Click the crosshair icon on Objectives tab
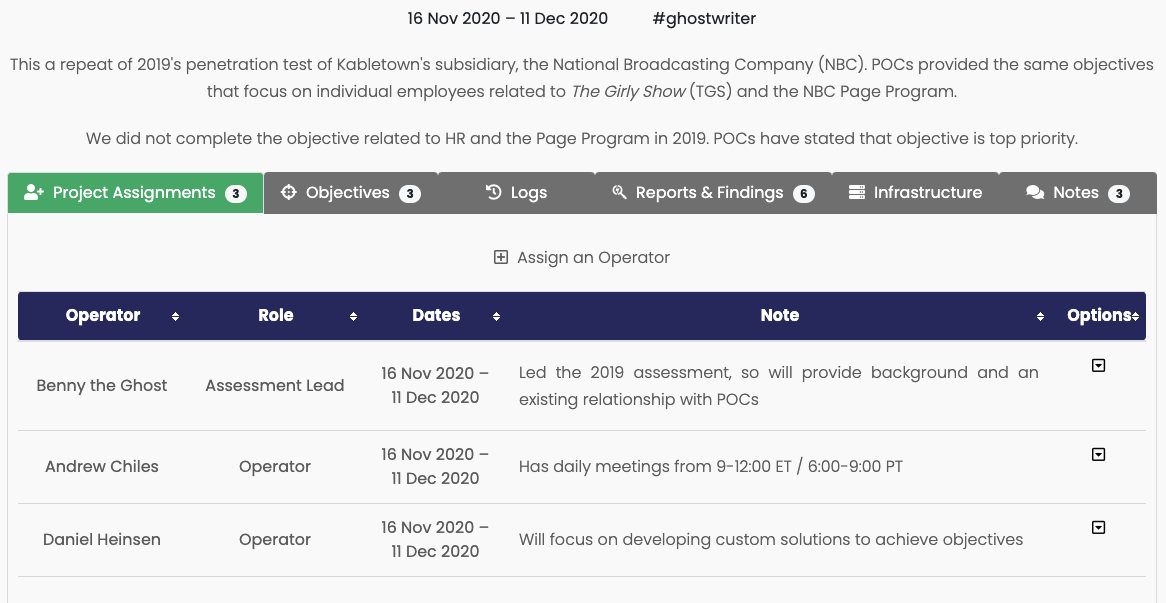Screen dimensions: 1166x603 [x=289, y=193]
